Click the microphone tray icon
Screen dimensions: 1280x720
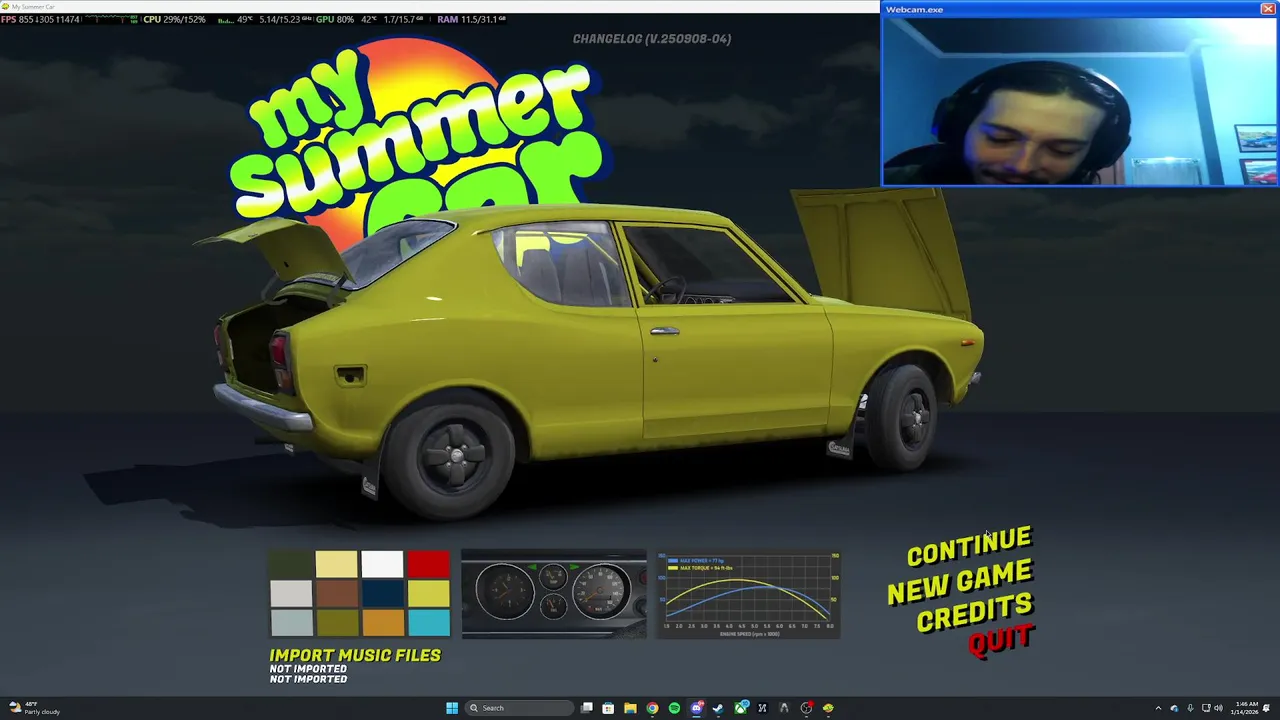click(1190, 708)
